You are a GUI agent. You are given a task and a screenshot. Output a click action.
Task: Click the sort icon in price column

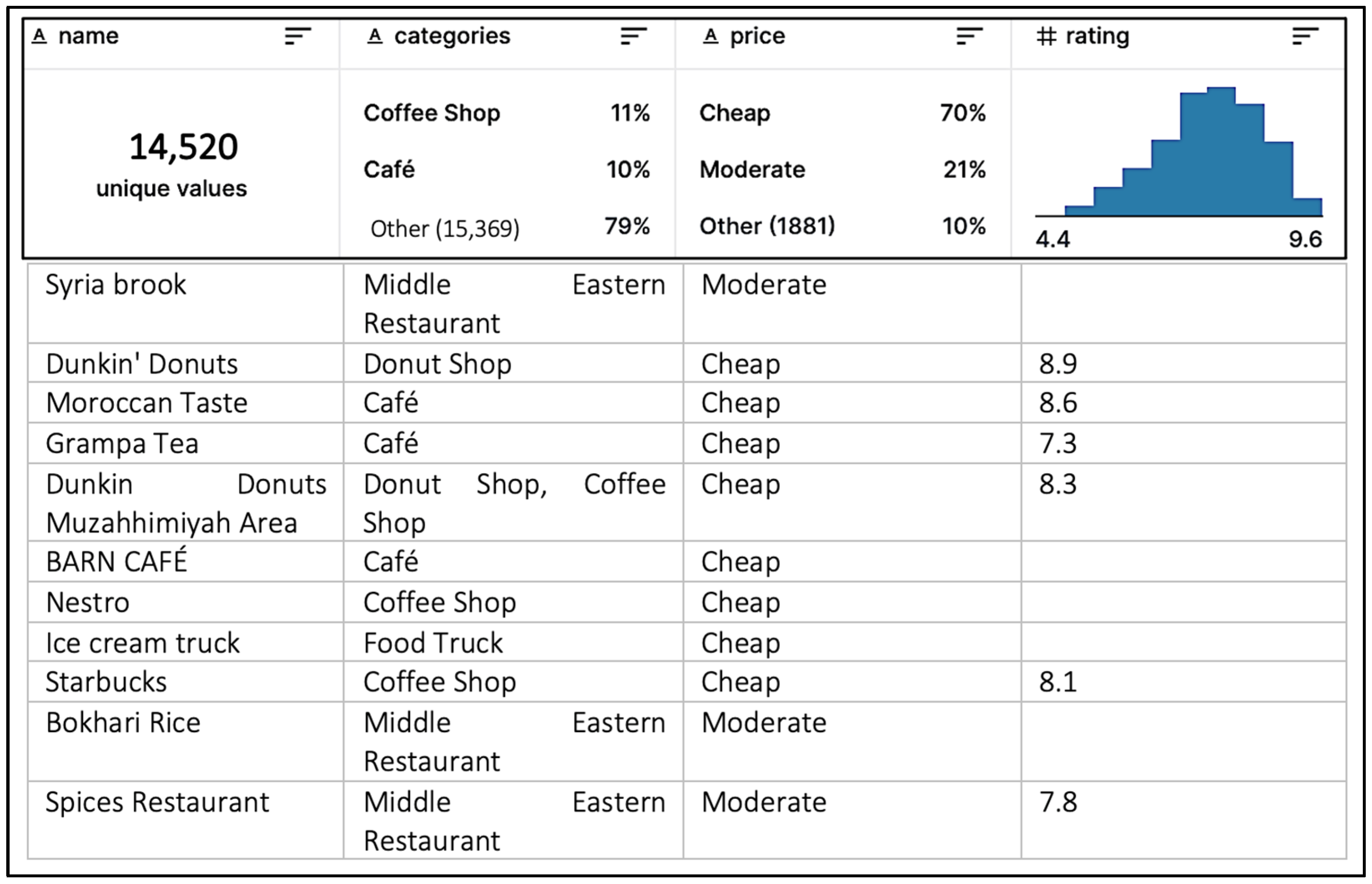(970, 36)
